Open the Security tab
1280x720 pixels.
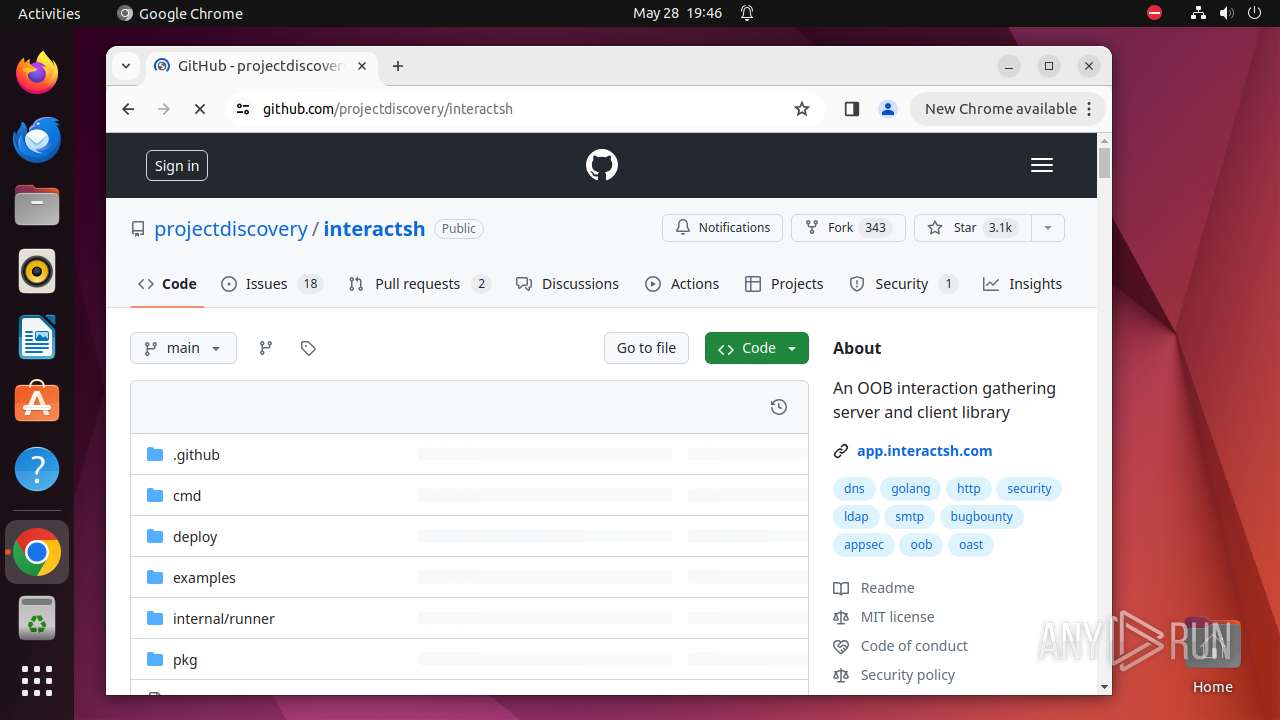coord(903,284)
